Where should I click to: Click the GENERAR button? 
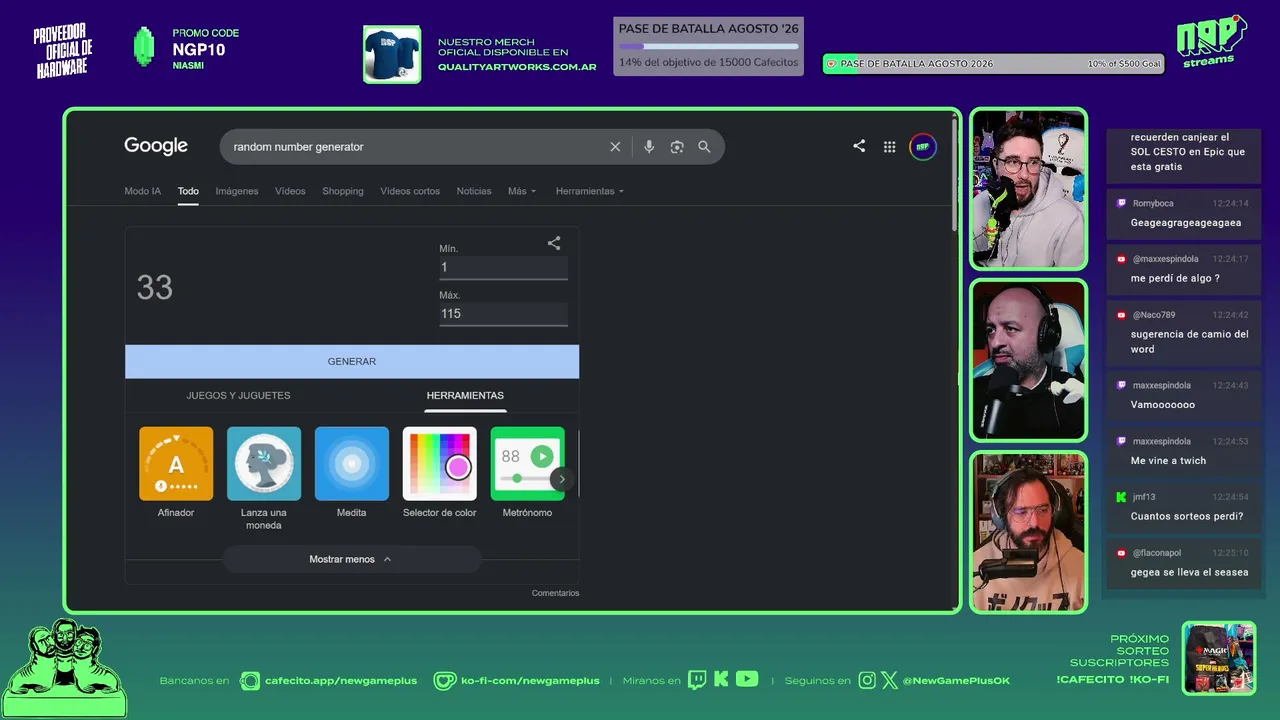352,361
